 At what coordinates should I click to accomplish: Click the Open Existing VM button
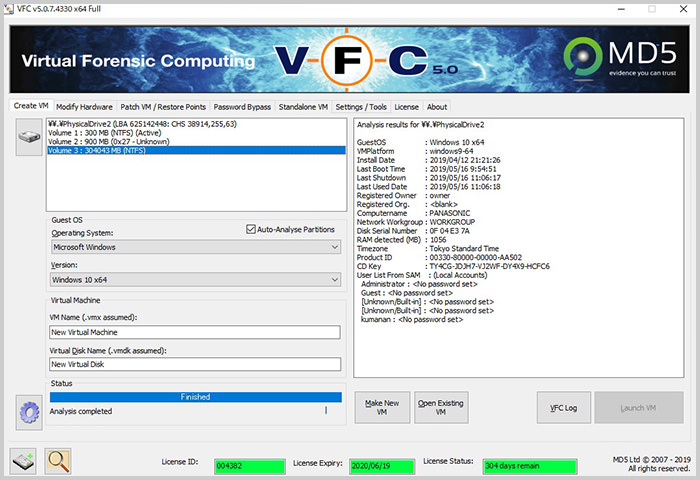pyautogui.click(x=440, y=408)
